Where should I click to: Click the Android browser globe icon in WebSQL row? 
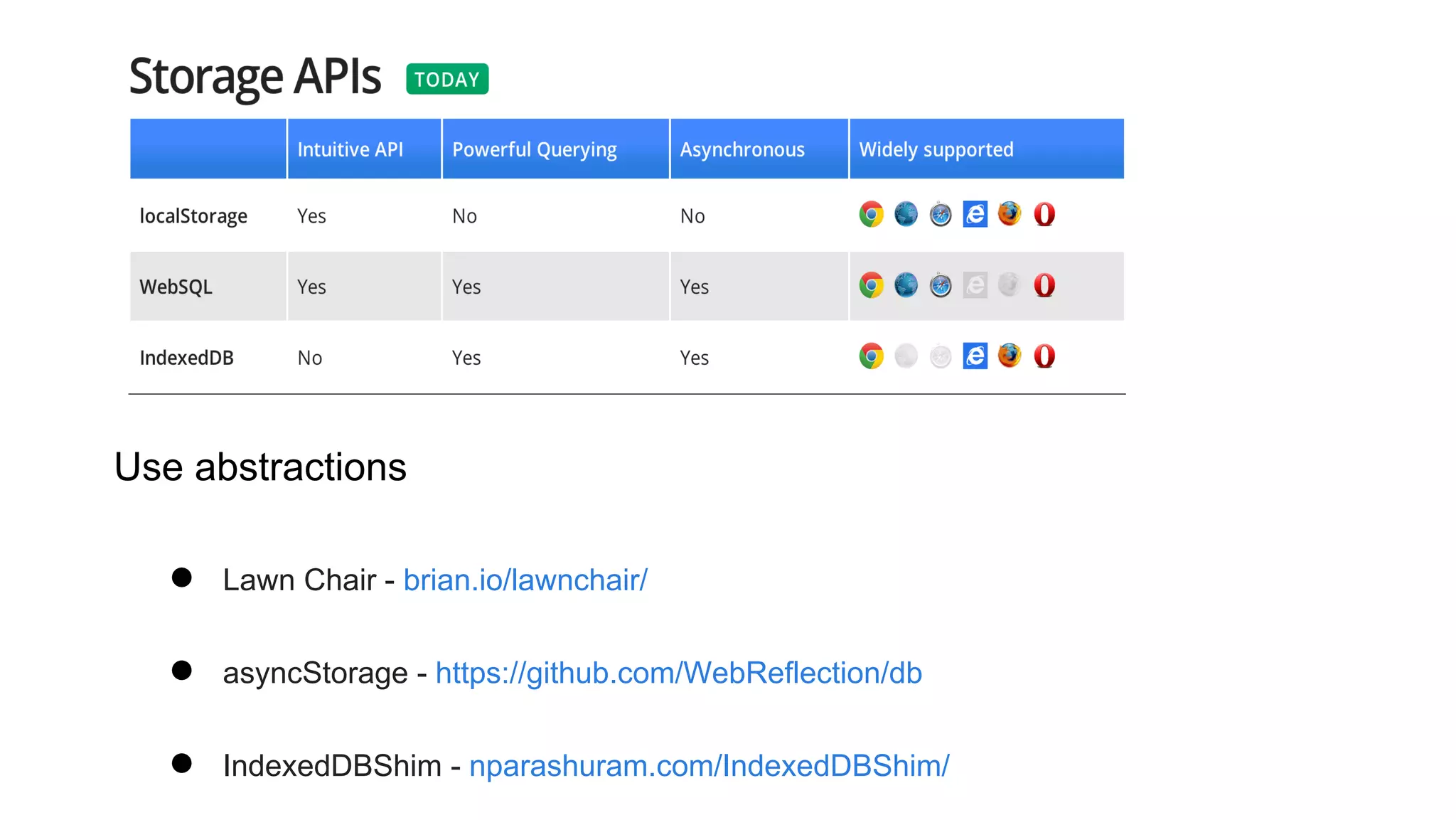pos(906,285)
